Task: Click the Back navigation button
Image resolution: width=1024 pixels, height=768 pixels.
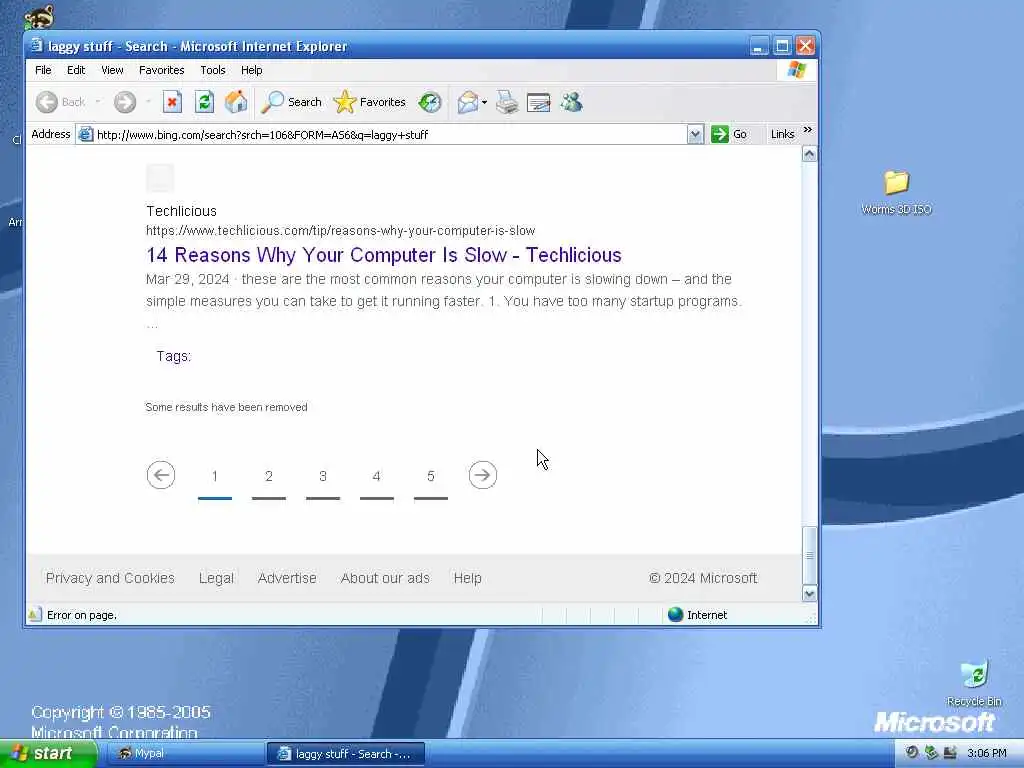Action: [61, 102]
